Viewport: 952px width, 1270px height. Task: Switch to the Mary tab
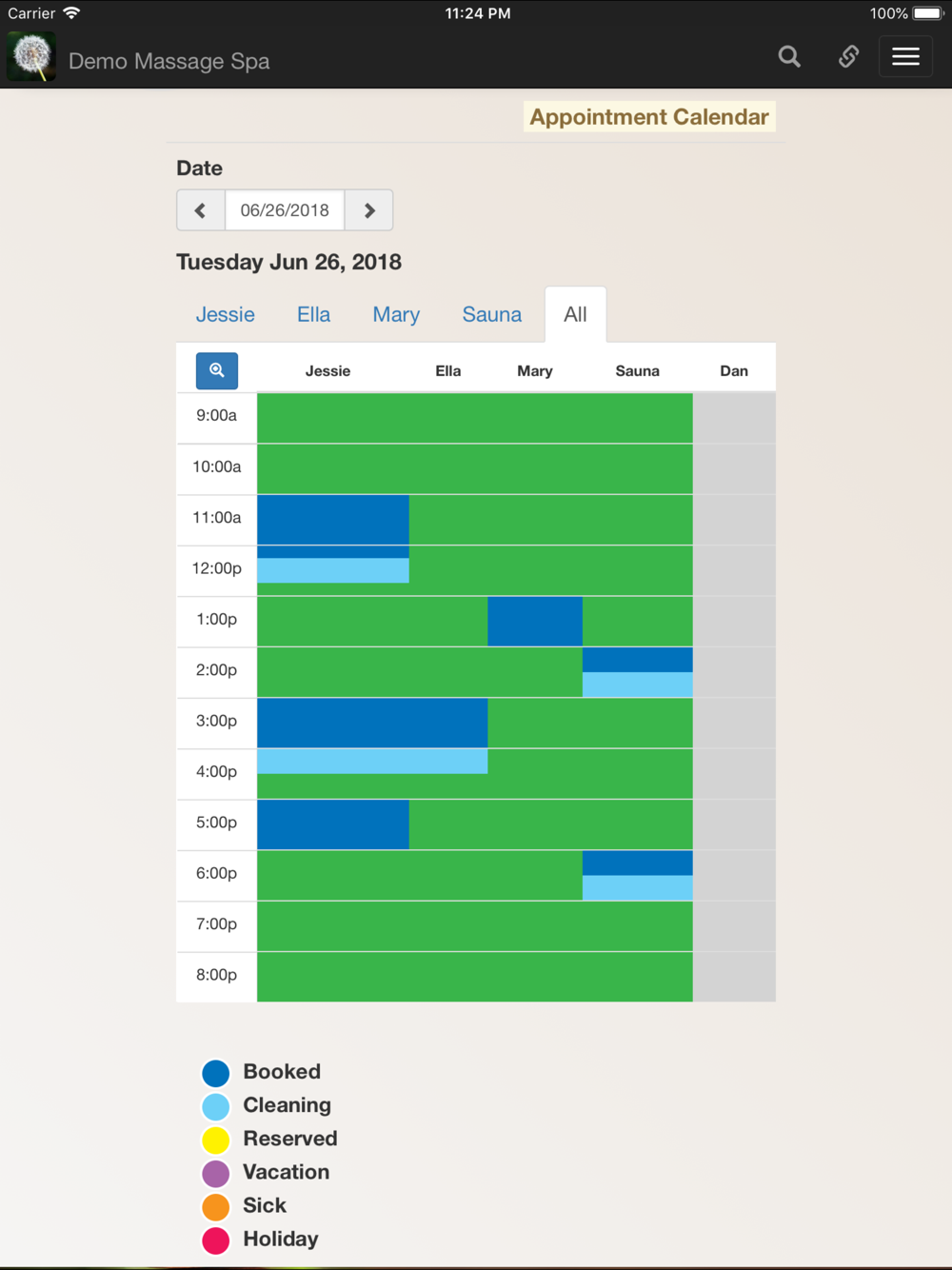click(x=396, y=314)
